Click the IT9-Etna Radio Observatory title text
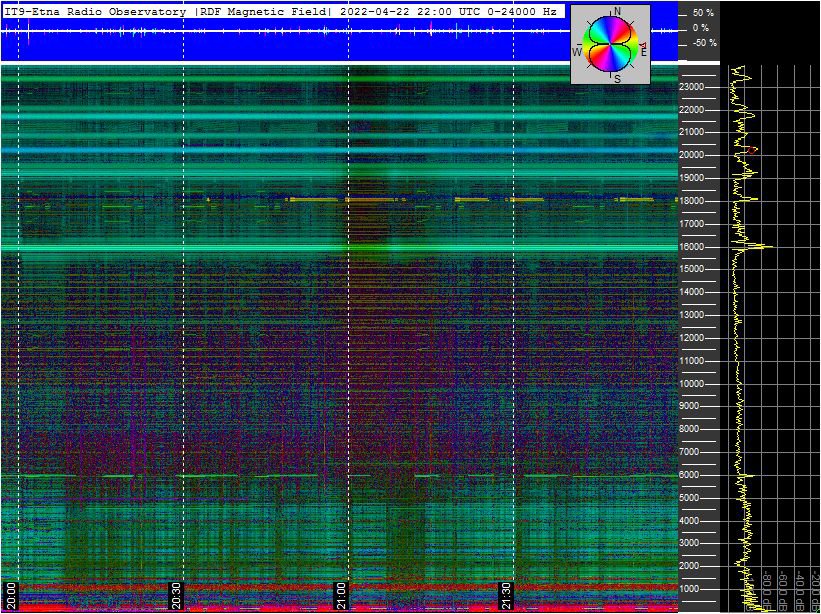 [94, 12]
